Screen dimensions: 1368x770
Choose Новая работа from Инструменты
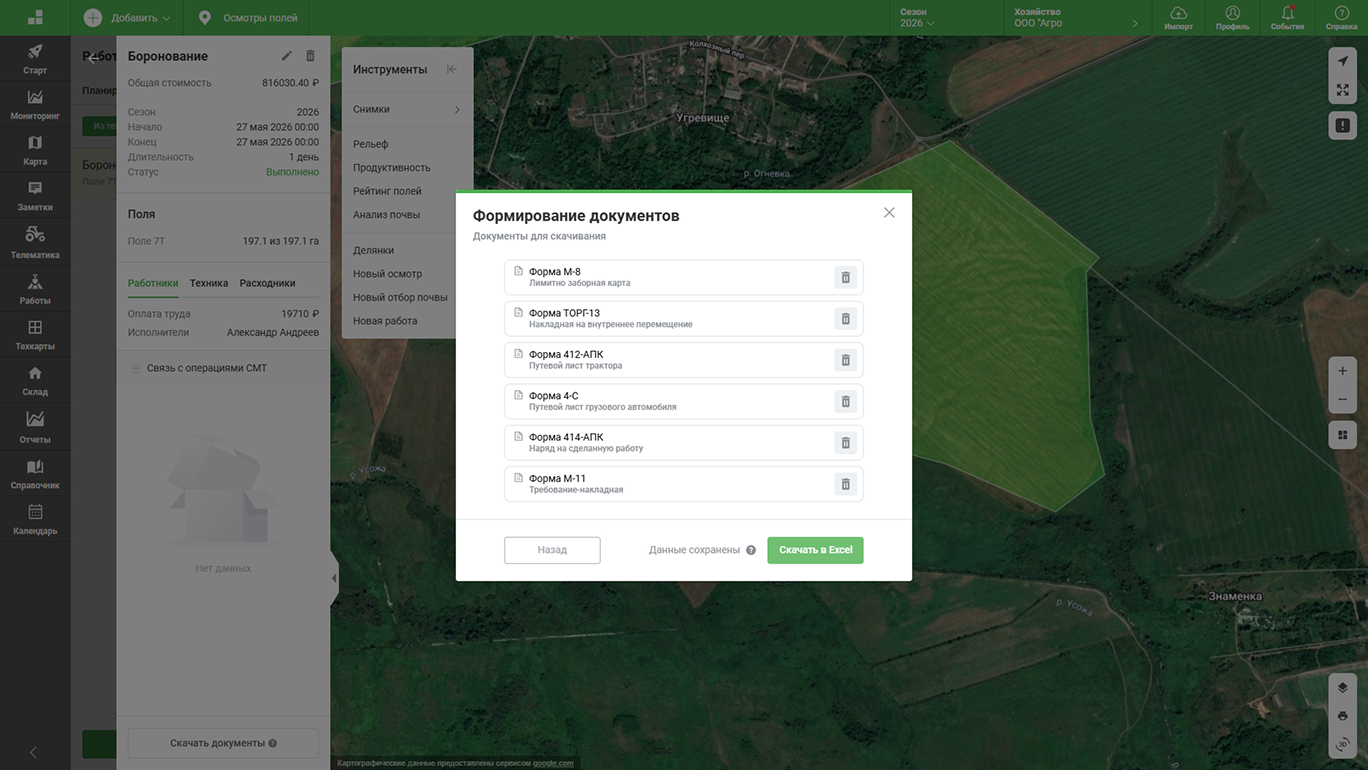pyautogui.click(x=385, y=321)
